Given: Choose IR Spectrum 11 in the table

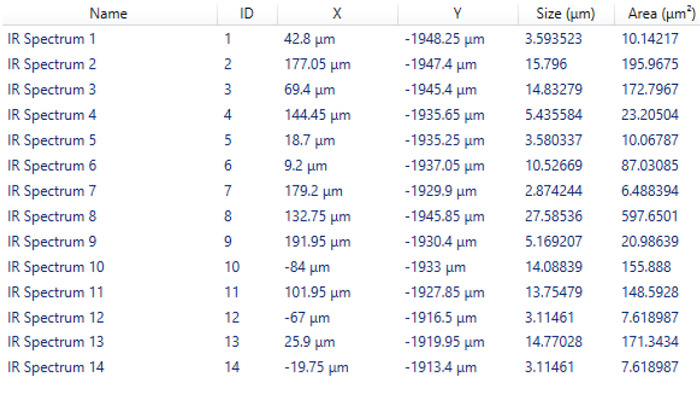Looking at the screenshot, I should [350, 293].
